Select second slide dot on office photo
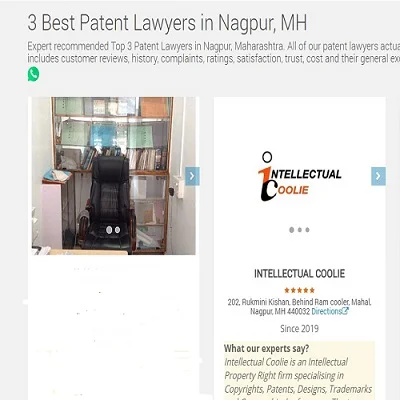The width and height of the screenshot is (400, 400). click(117, 230)
